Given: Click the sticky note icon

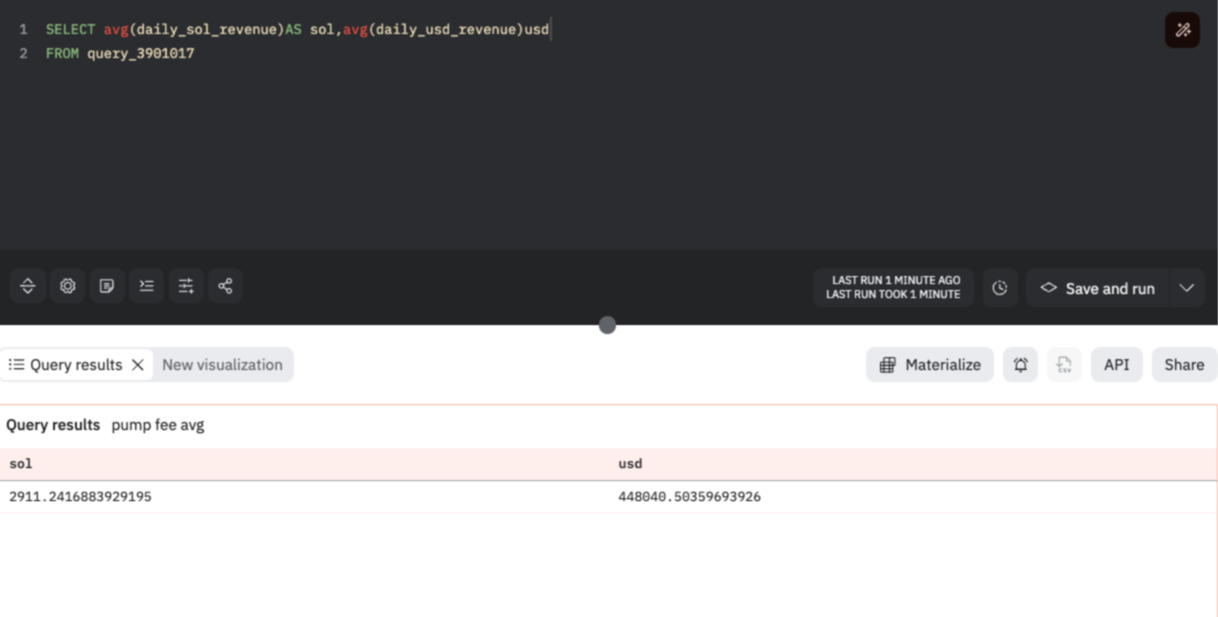Looking at the screenshot, I should click(x=107, y=286).
